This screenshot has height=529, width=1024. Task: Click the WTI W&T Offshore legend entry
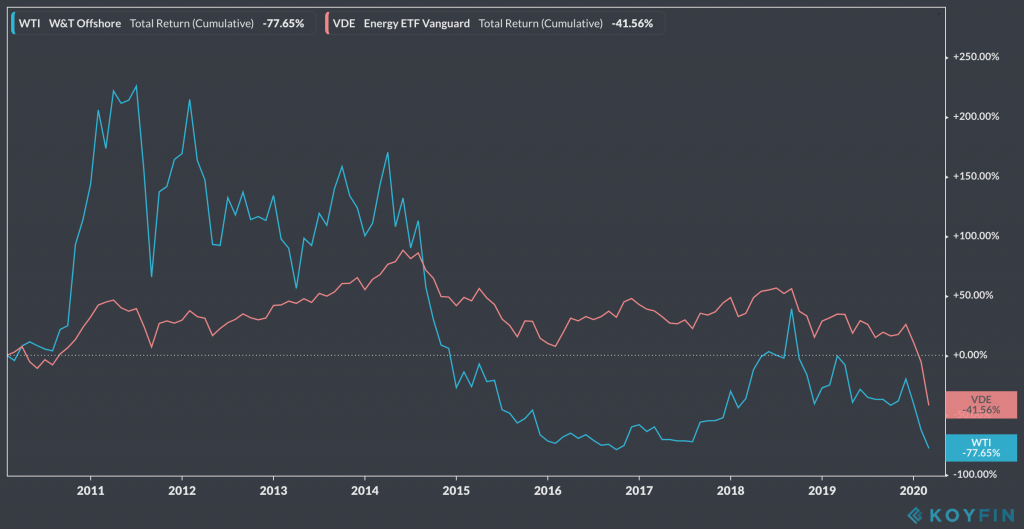[163, 24]
